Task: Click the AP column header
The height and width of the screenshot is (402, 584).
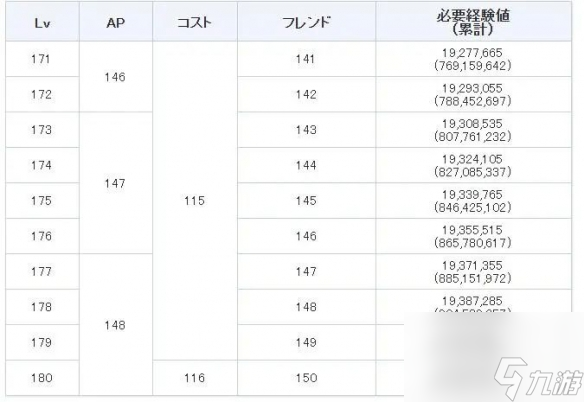Action: coord(116,22)
